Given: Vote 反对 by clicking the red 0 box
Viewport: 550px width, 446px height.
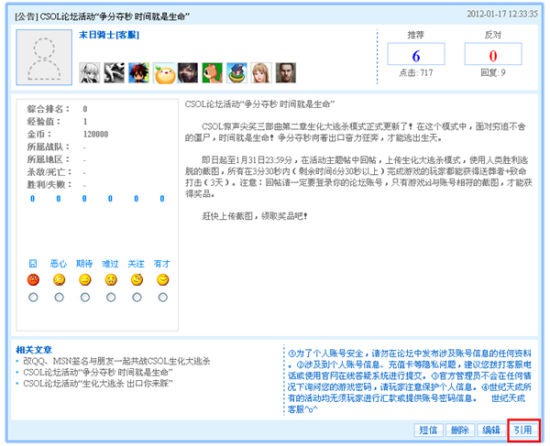Looking at the screenshot, I should (493, 54).
